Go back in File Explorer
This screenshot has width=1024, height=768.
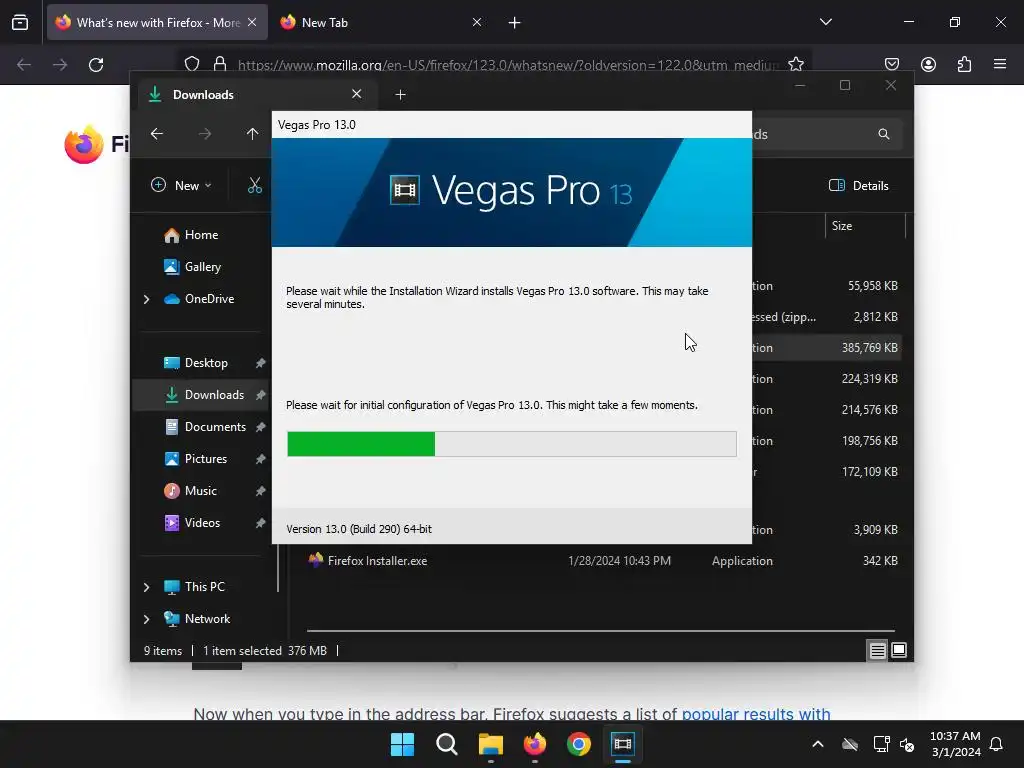pyautogui.click(x=157, y=134)
